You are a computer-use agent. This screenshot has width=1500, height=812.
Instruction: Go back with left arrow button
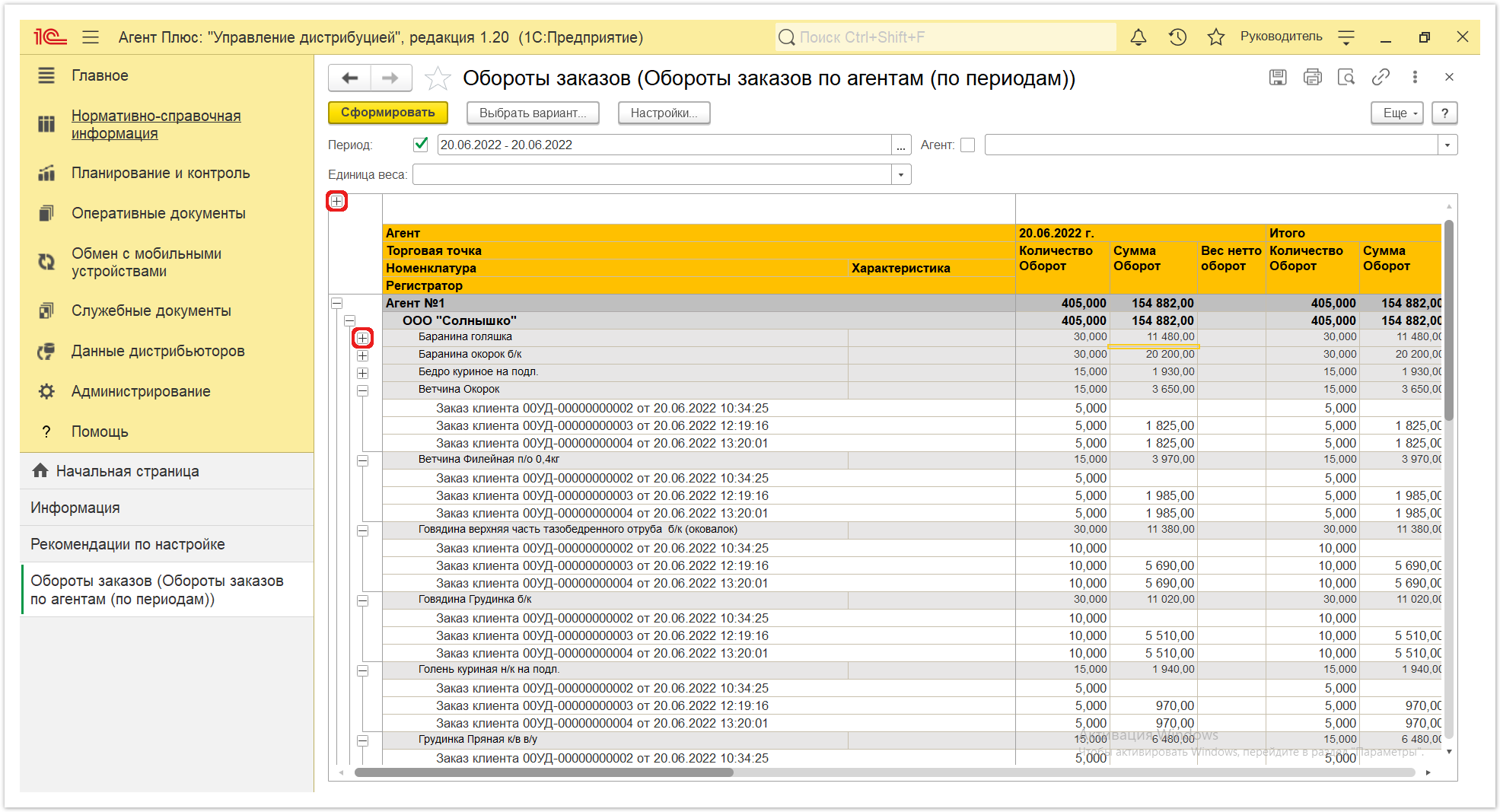coord(350,78)
